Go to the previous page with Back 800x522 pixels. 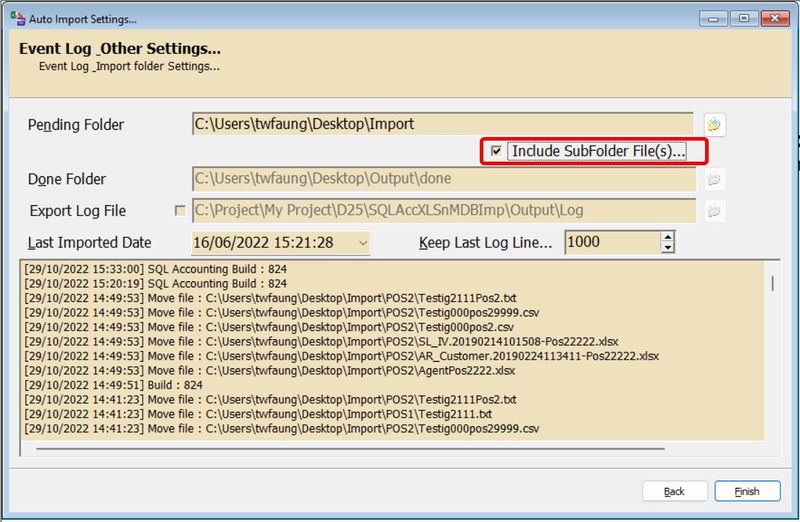pyautogui.click(x=675, y=491)
